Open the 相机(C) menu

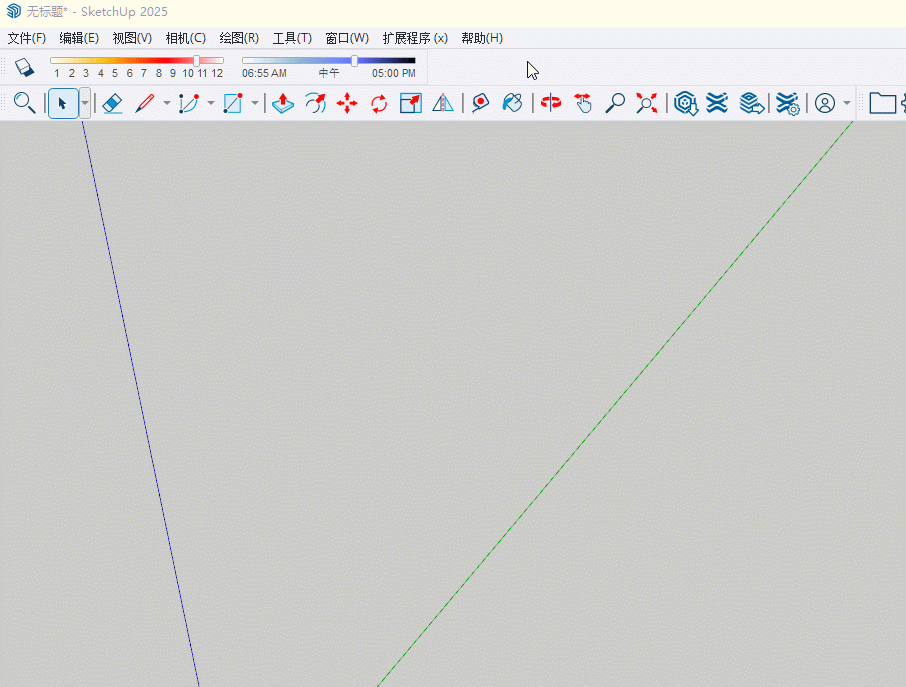(x=185, y=38)
